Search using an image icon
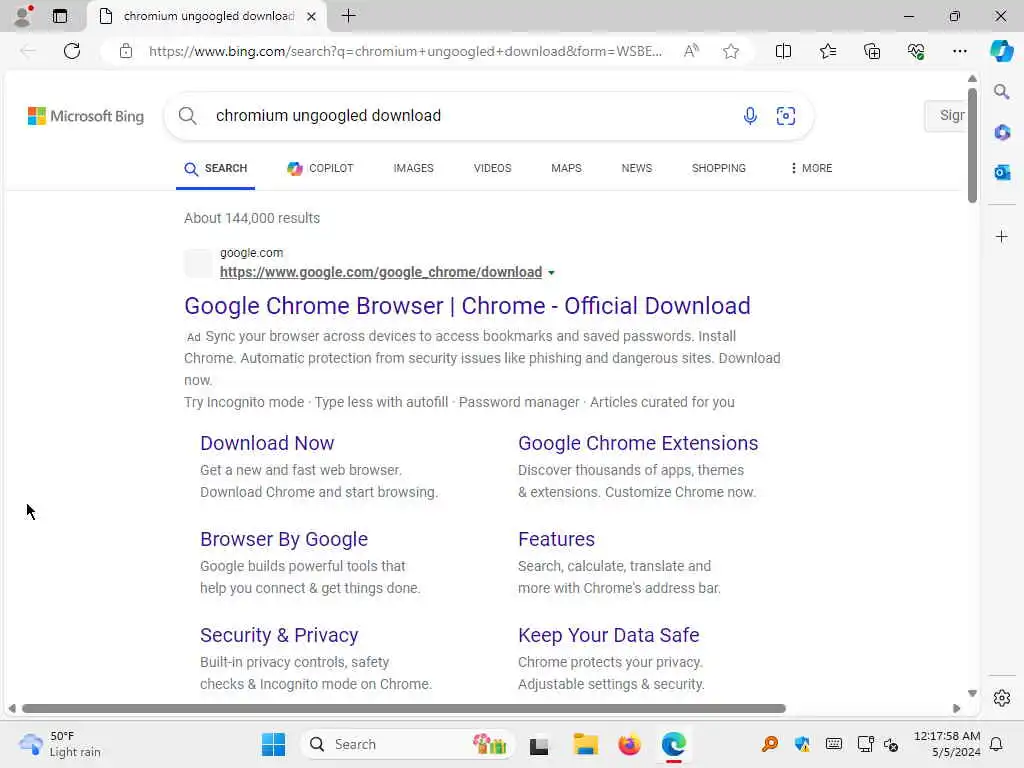This screenshot has height=768, width=1024. point(786,116)
